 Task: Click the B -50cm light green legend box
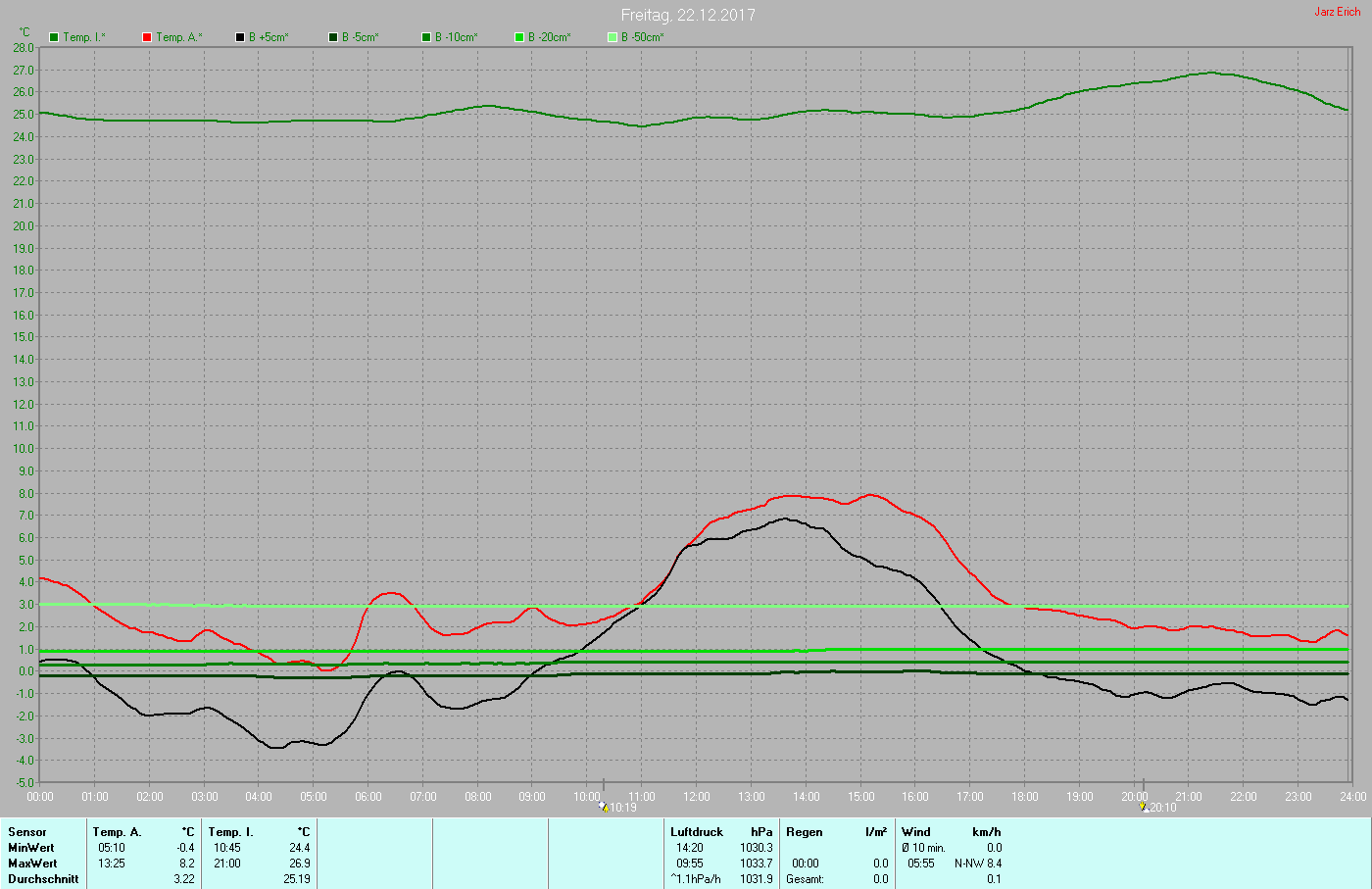[612, 37]
